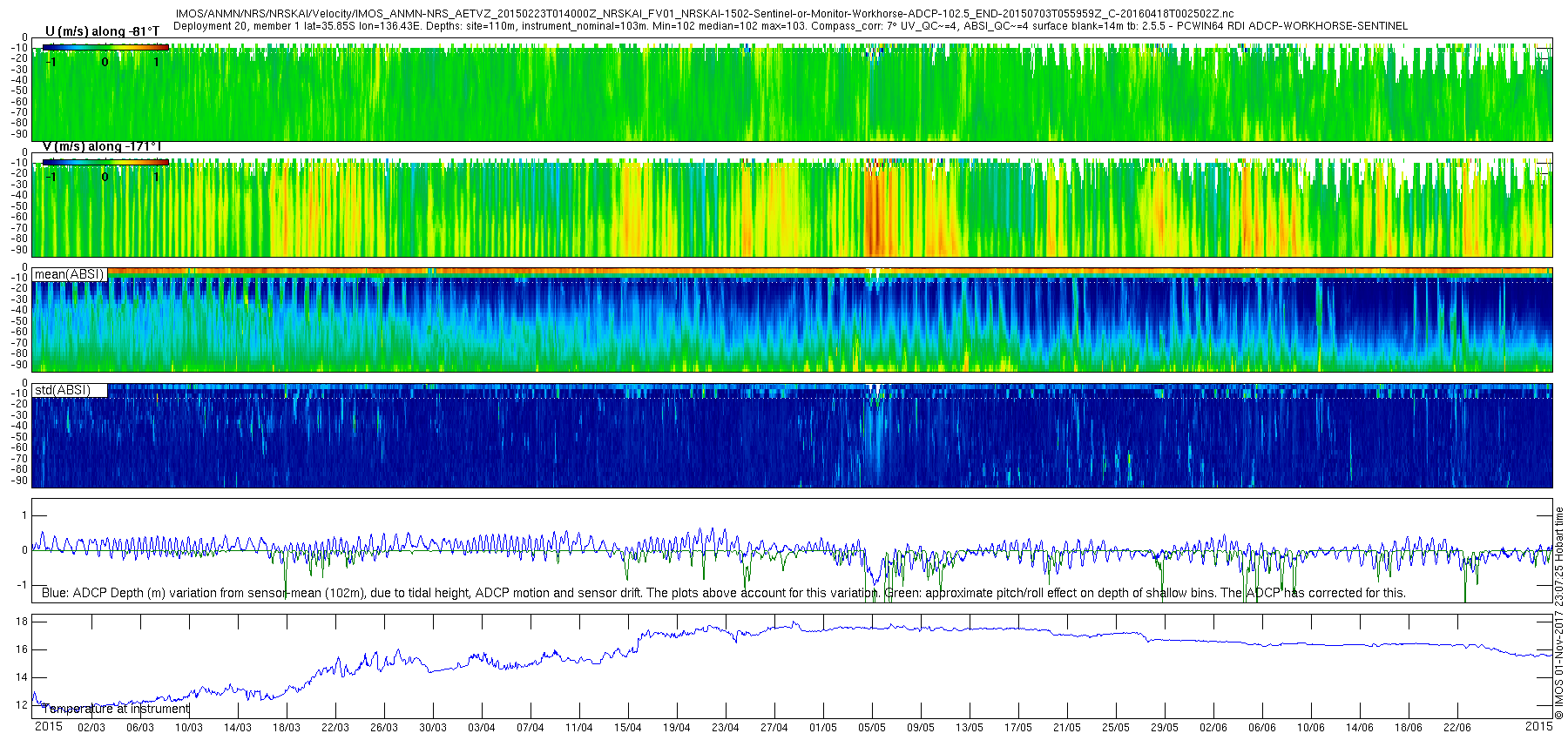Click the U velocity colorbar scale
The height and width of the screenshot is (740, 1568).
point(105,48)
